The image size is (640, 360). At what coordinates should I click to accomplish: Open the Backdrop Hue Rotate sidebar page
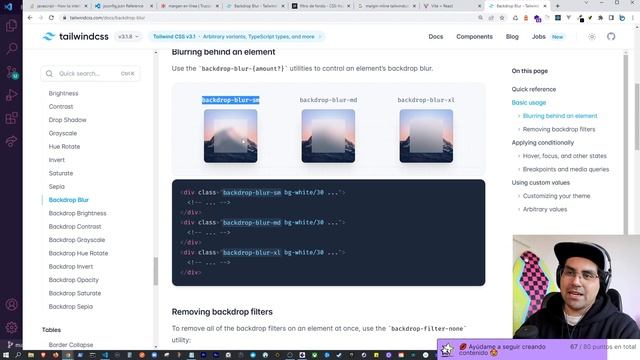(78, 253)
